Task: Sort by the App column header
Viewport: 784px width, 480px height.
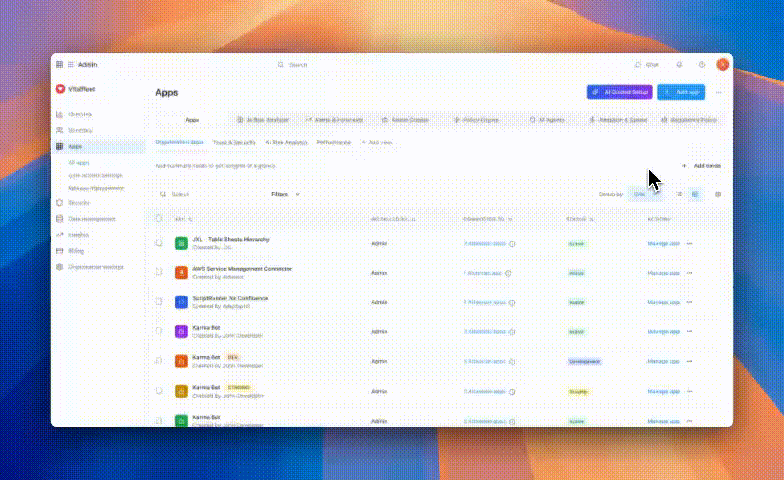Action: coord(183,219)
